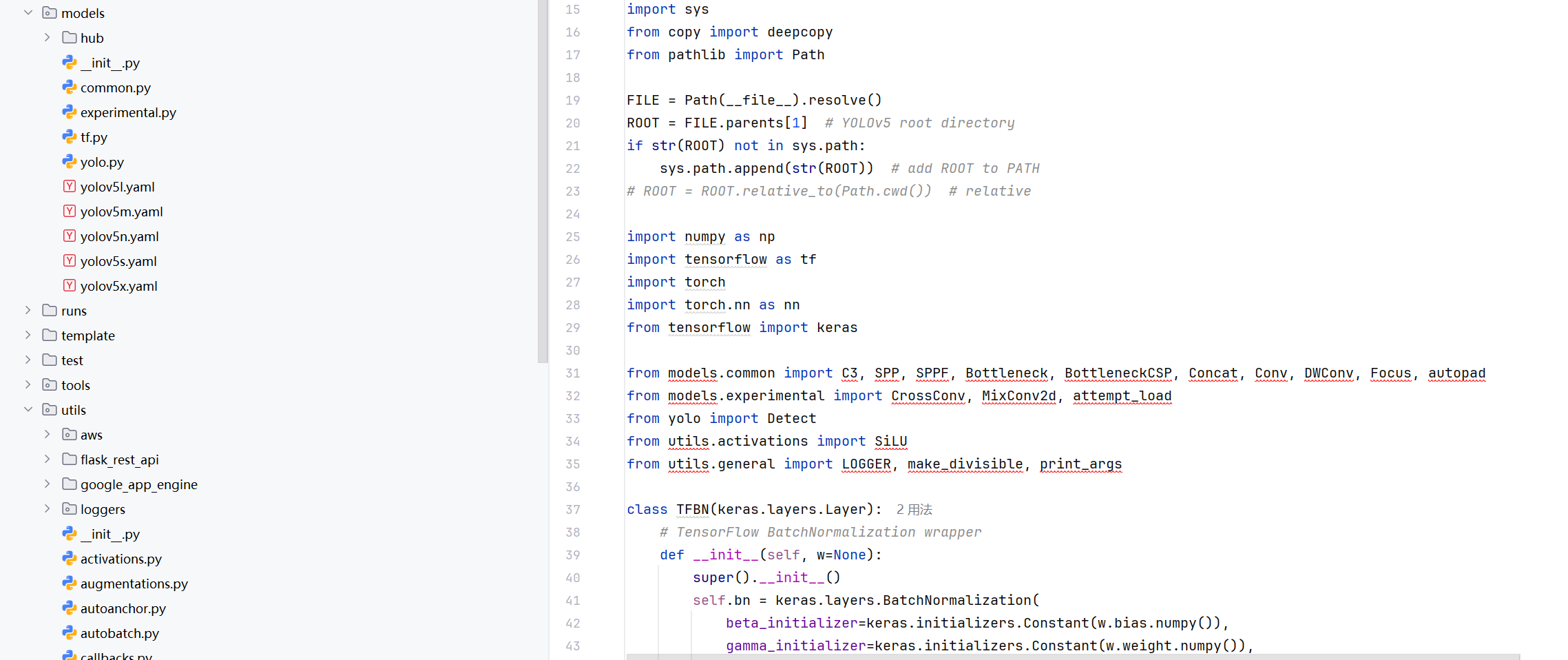Select augmentations.py file name
Image resolution: width=1568 pixels, height=660 pixels.
click(134, 584)
